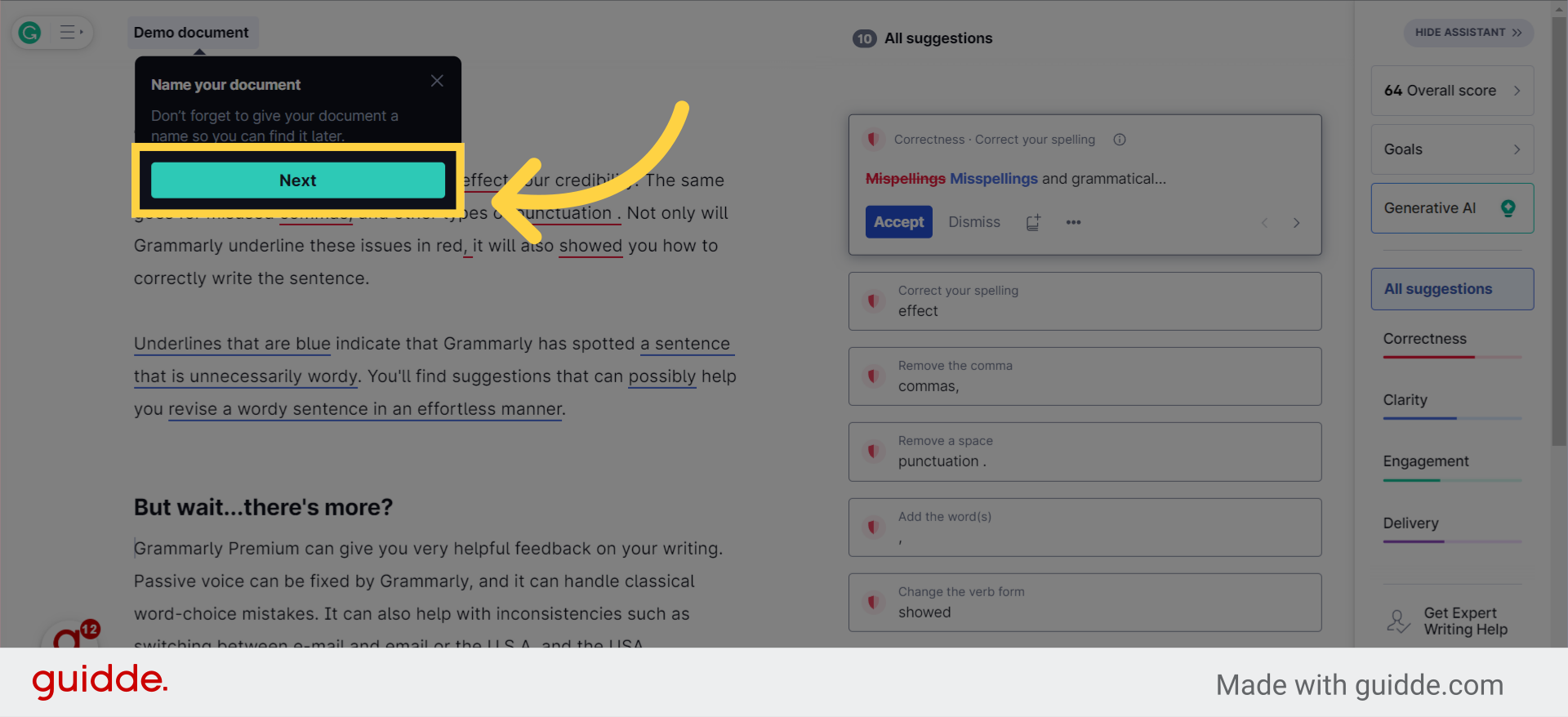
Task: Click Hide Assistant button
Action: coord(1468,33)
